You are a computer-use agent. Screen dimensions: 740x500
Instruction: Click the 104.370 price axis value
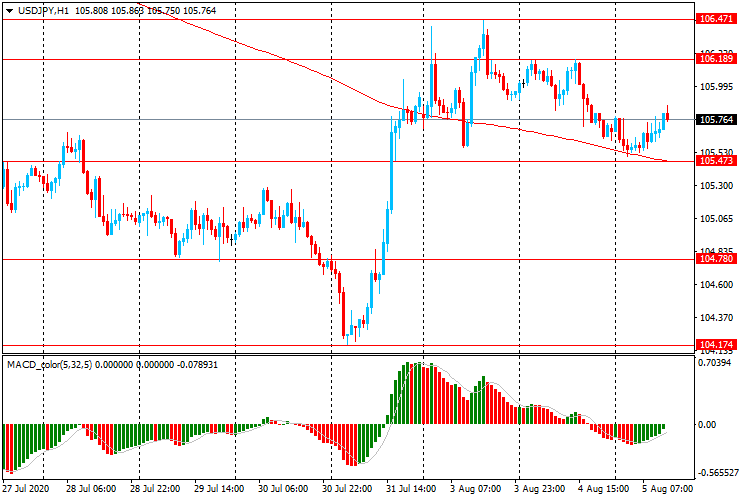716,318
